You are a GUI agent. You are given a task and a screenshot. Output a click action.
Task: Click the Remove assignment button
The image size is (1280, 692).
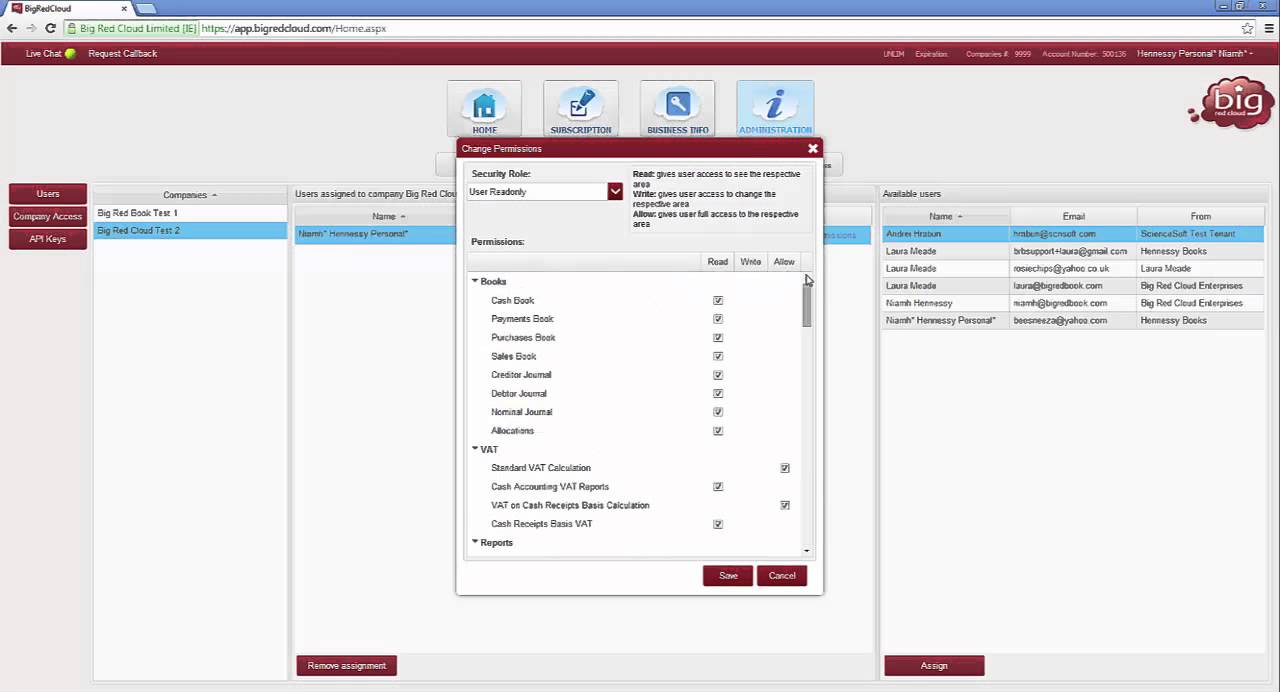tap(347, 665)
